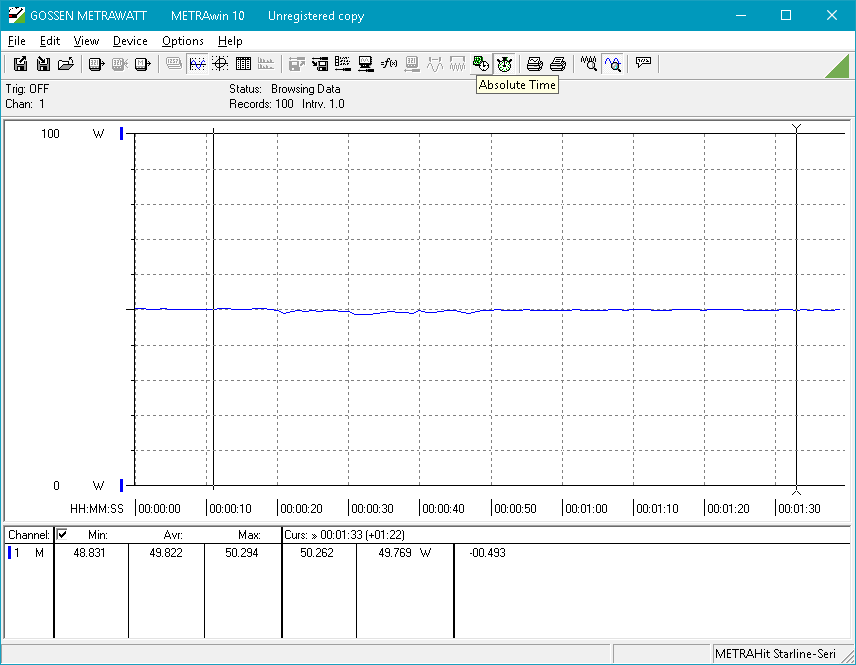Switch to the data table view
This screenshot has height=665, width=856.
coord(243,64)
